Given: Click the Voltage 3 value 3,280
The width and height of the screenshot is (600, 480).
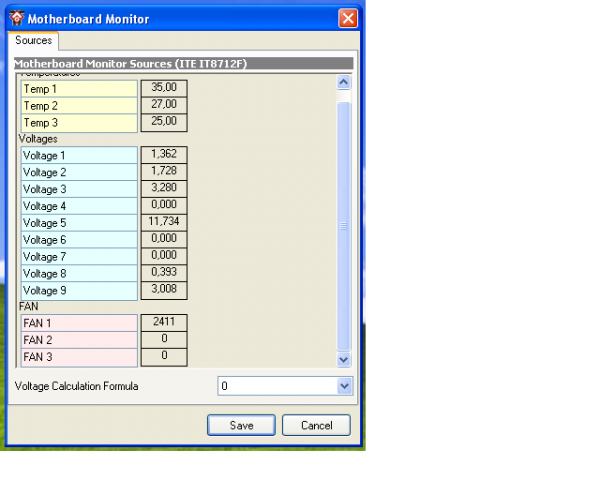Looking at the screenshot, I should [164, 188].
